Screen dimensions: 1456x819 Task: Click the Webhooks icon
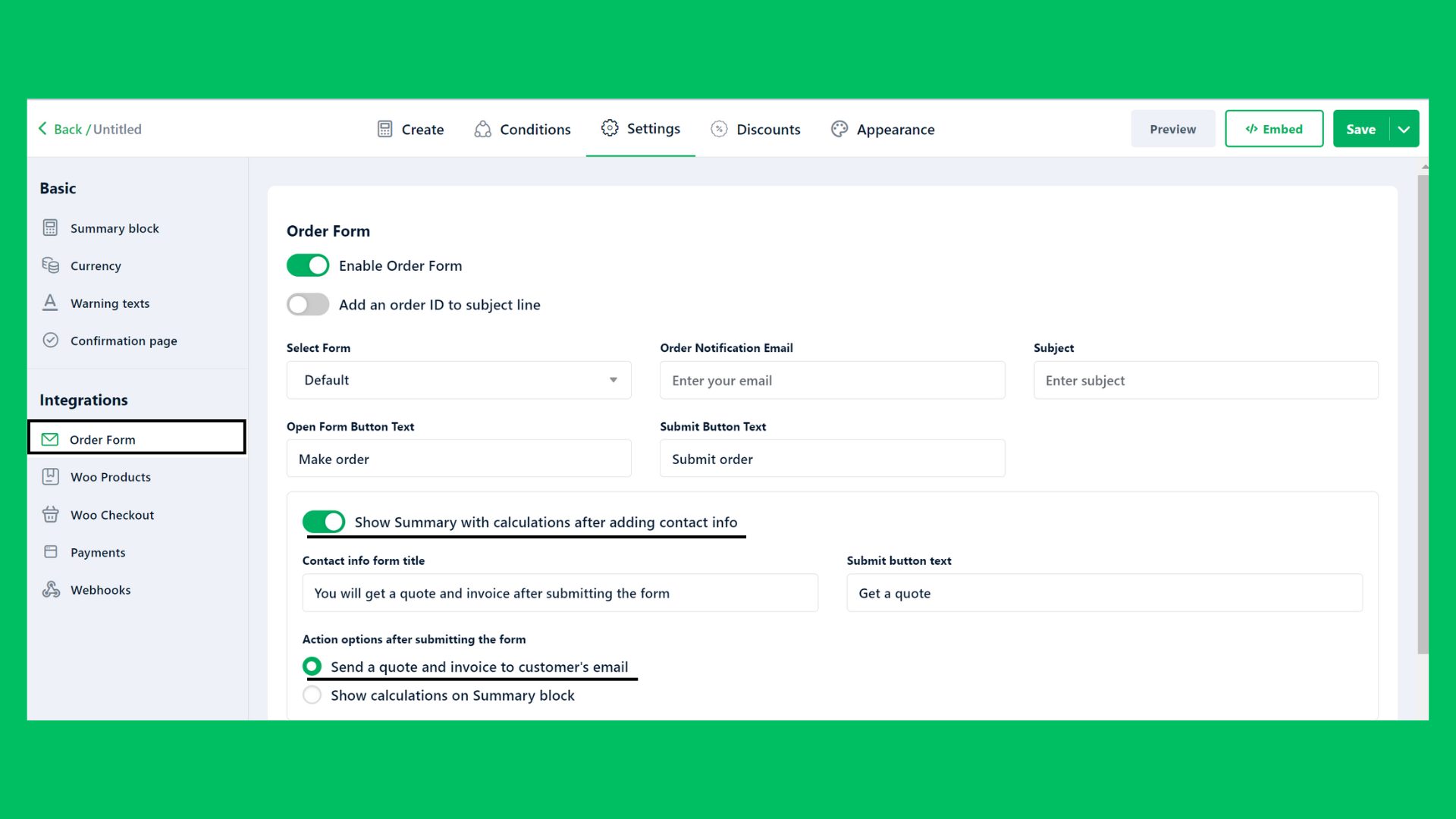coord(50,589)
